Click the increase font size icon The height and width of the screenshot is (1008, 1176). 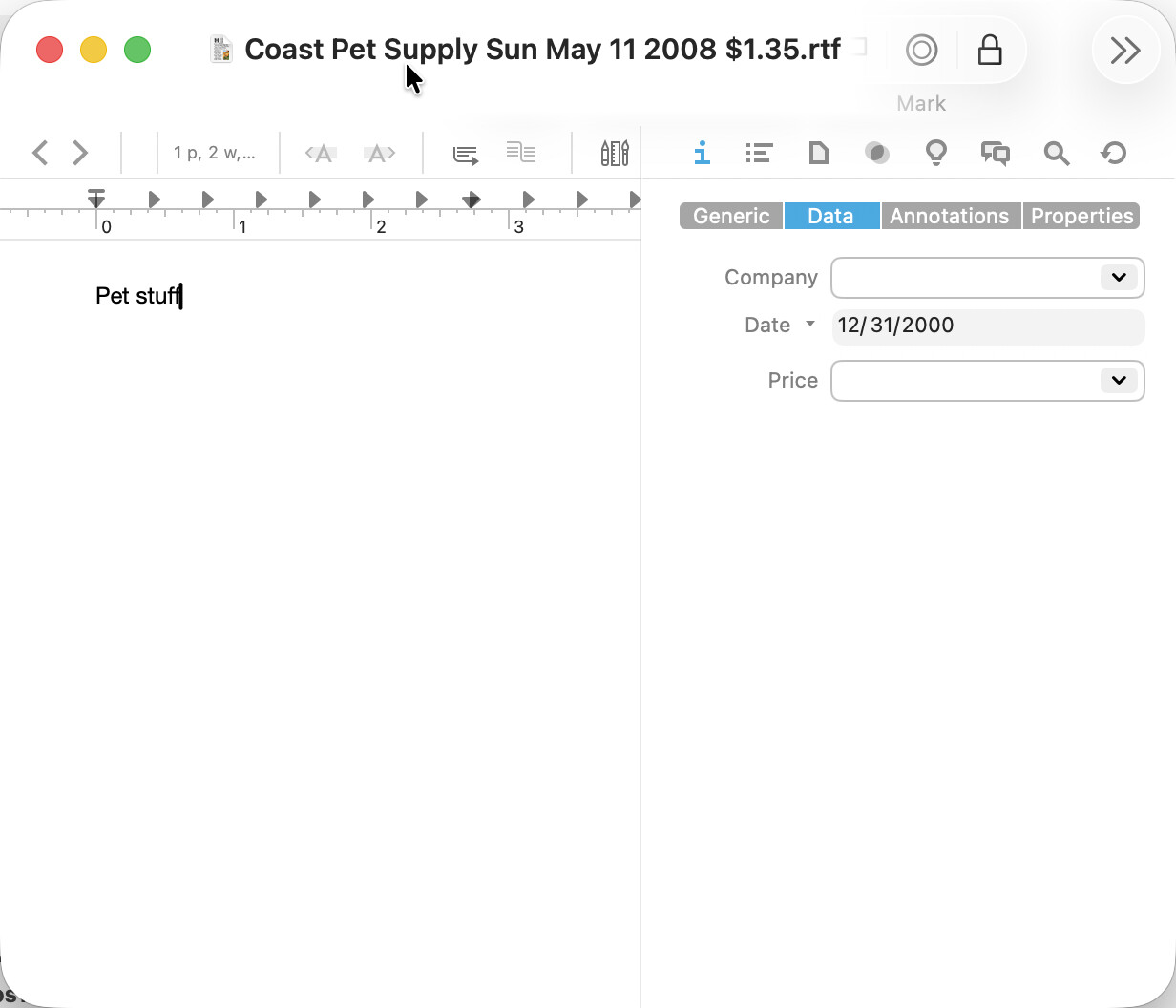click(x=380, y=153)
